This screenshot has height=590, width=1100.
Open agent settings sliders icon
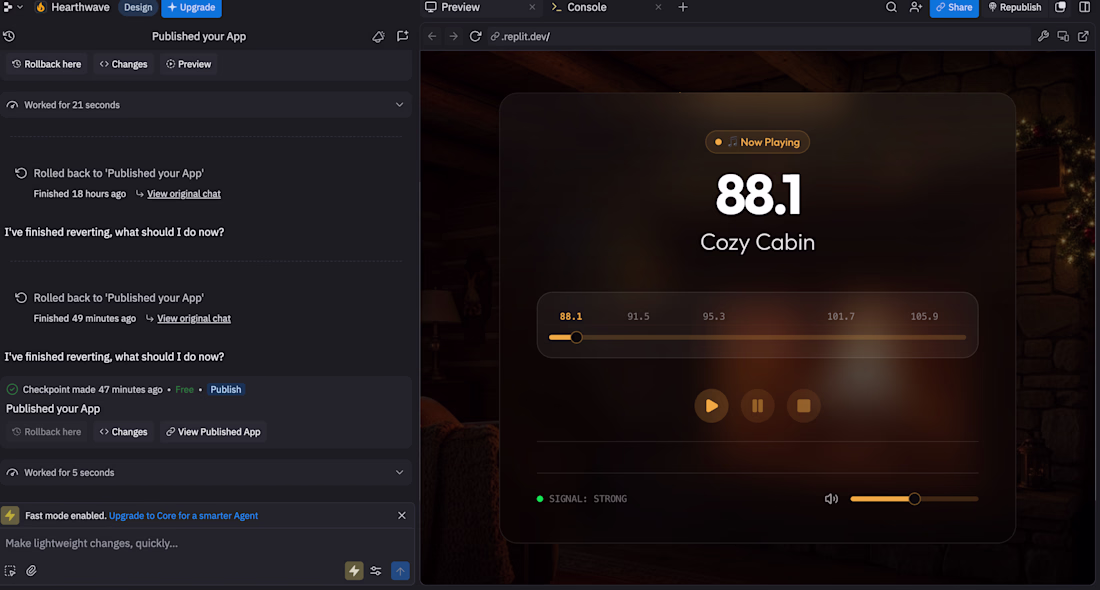(376, 571)
